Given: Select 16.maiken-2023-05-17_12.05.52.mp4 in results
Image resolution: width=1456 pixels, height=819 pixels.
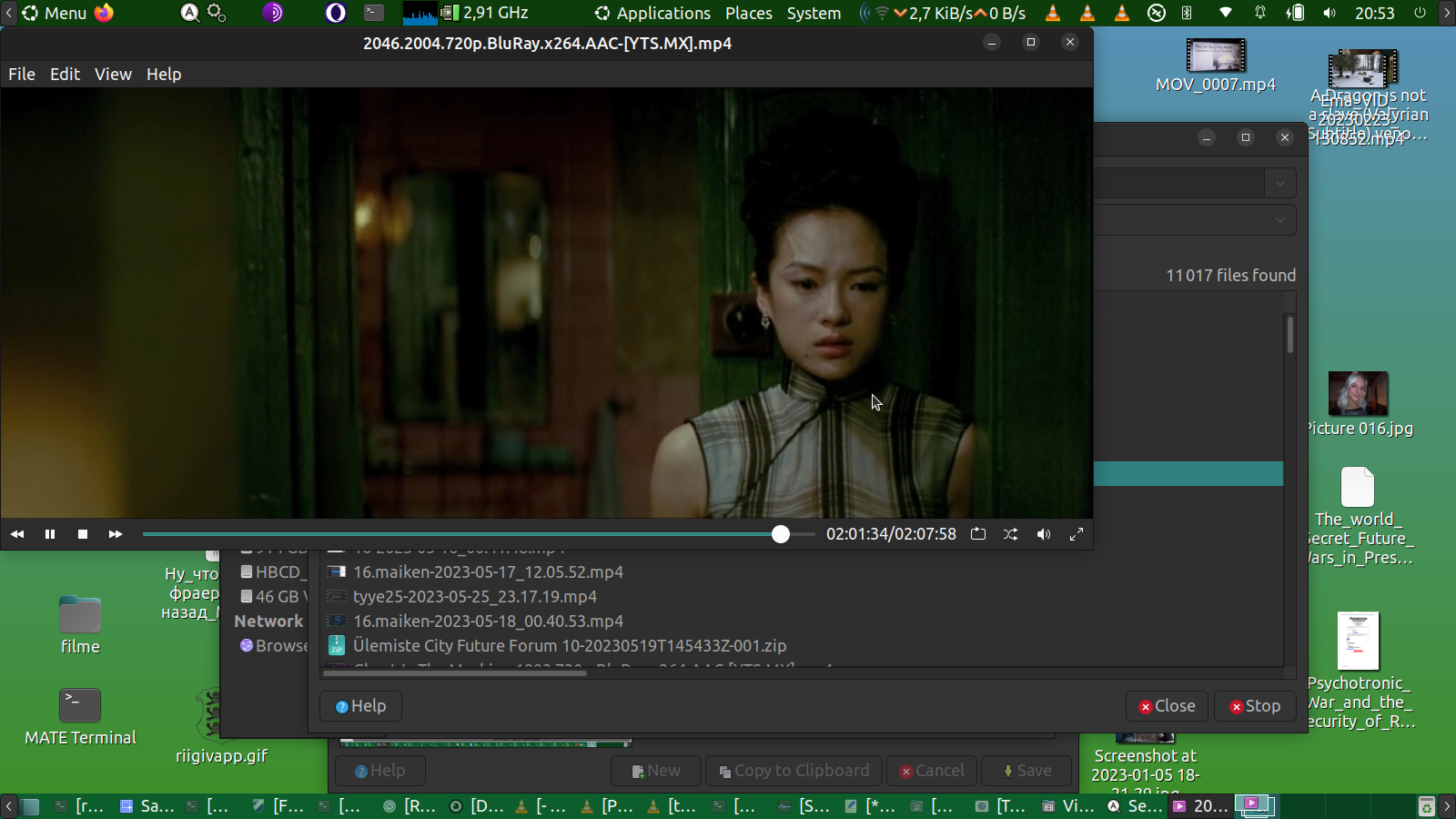Looking at the screenshot, I should point(488,572).
